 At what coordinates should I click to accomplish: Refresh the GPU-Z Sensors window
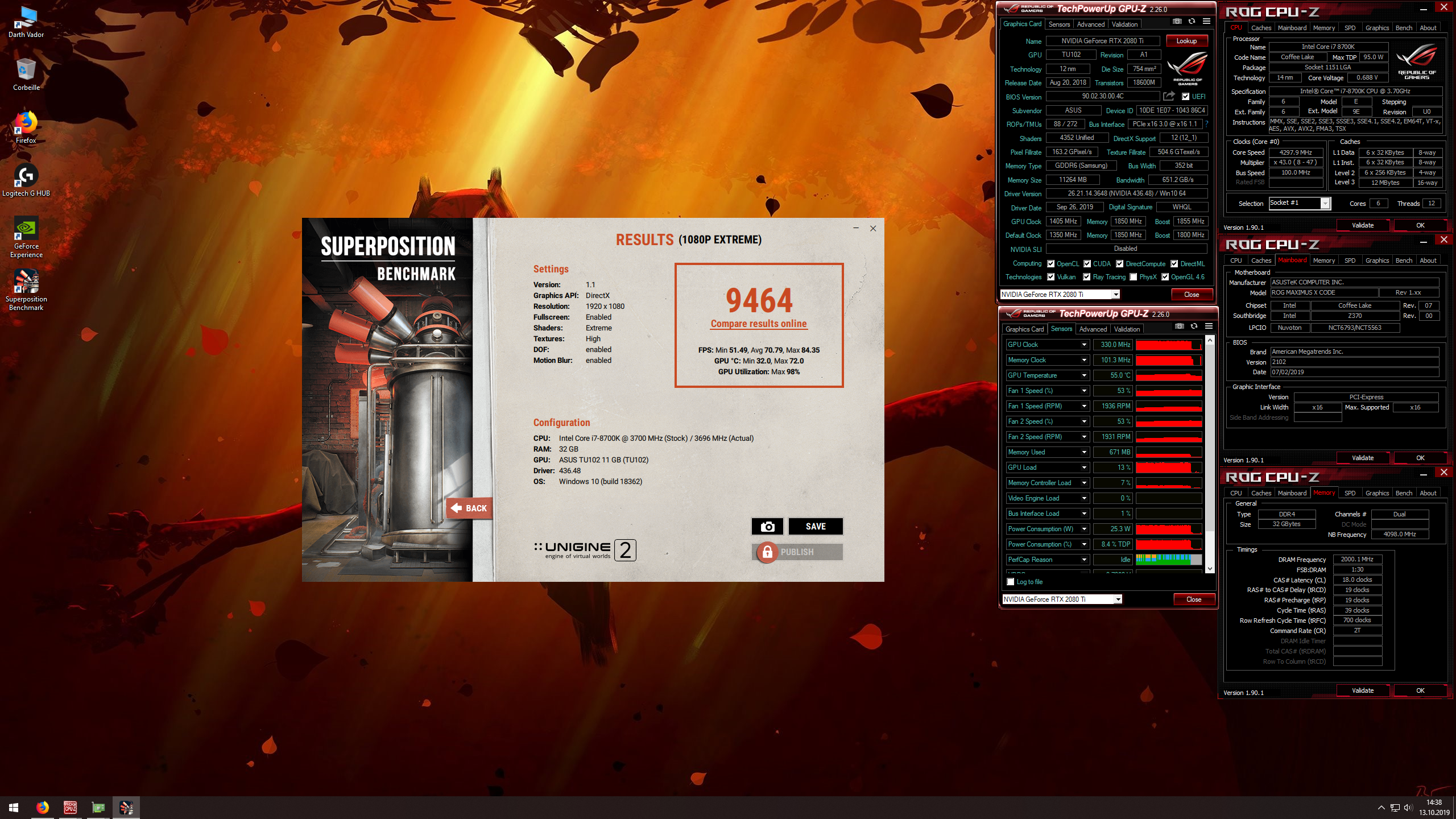[1194, 326]
